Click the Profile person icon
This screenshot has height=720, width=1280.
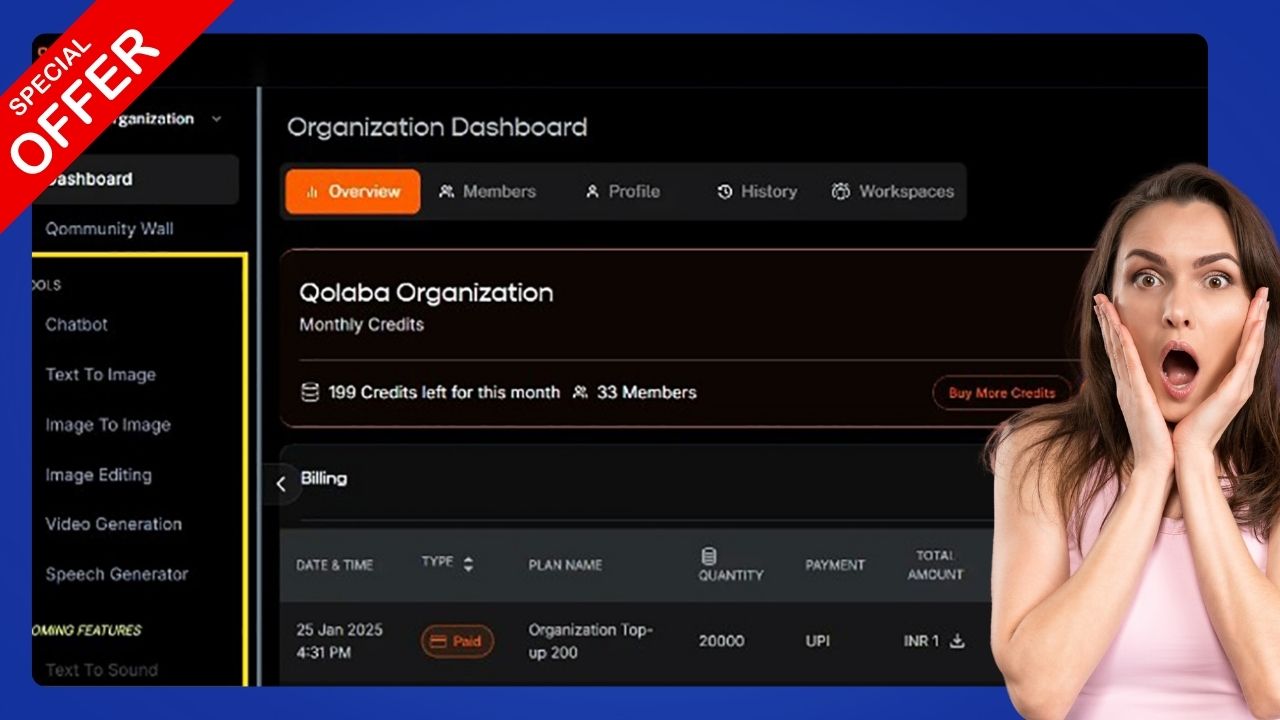pos(592,191)
